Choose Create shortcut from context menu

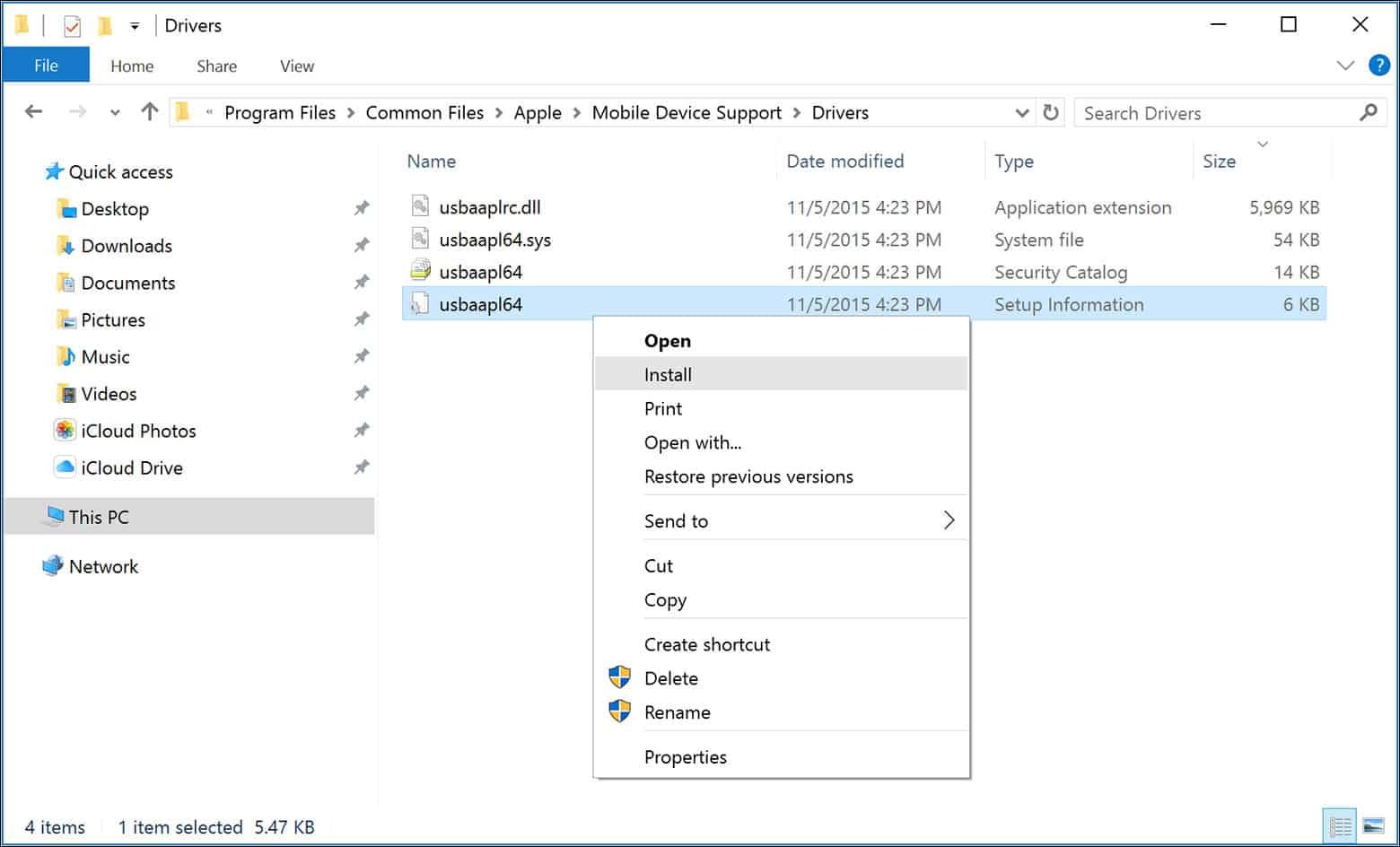click(x=781, y=644)
